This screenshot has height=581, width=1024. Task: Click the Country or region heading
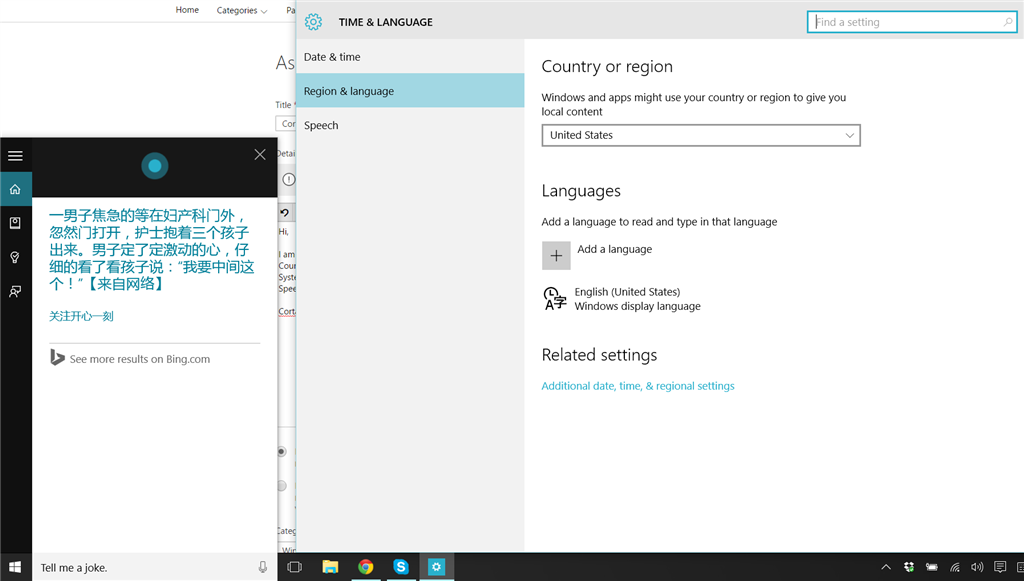(x=607, y=67)
